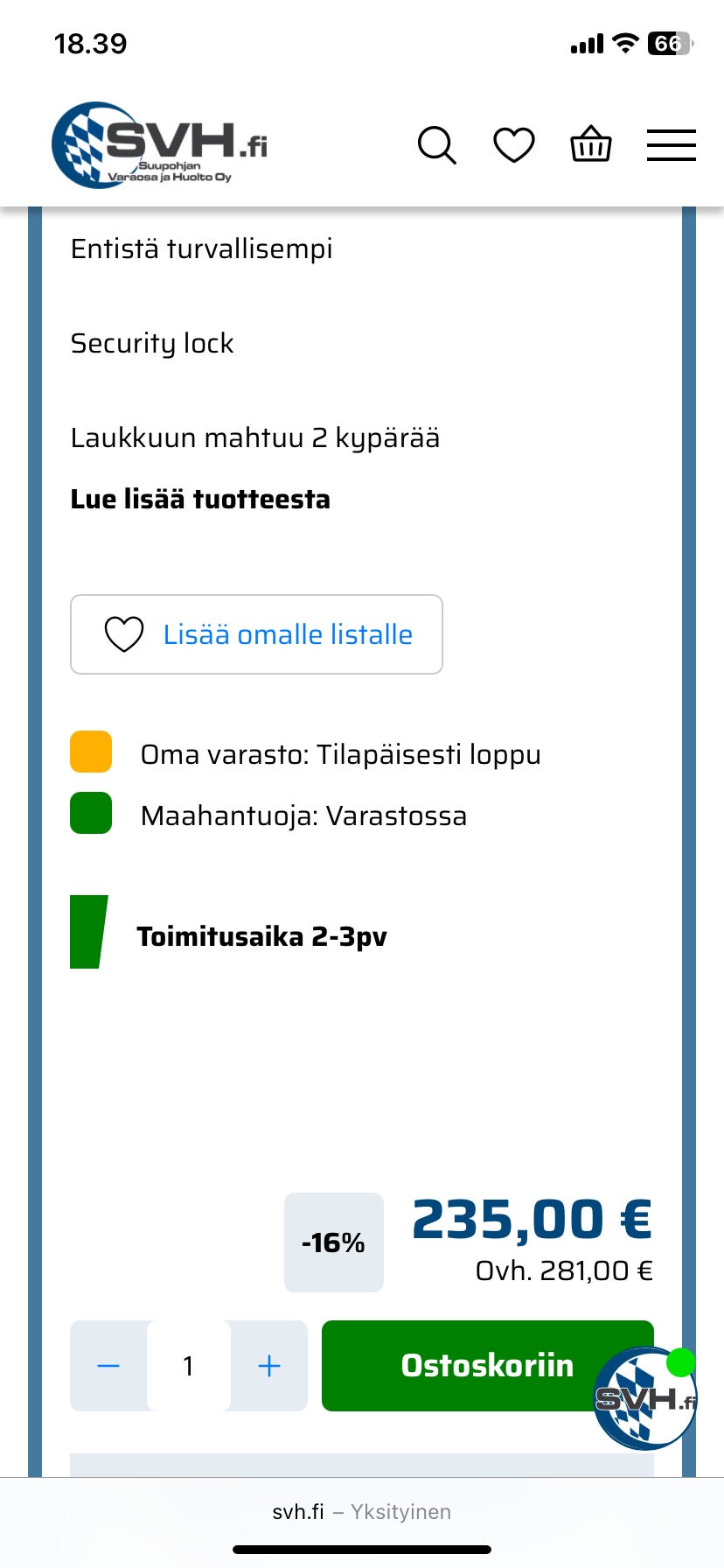Open svh.fi address bar at bottom

(298, 1511)
